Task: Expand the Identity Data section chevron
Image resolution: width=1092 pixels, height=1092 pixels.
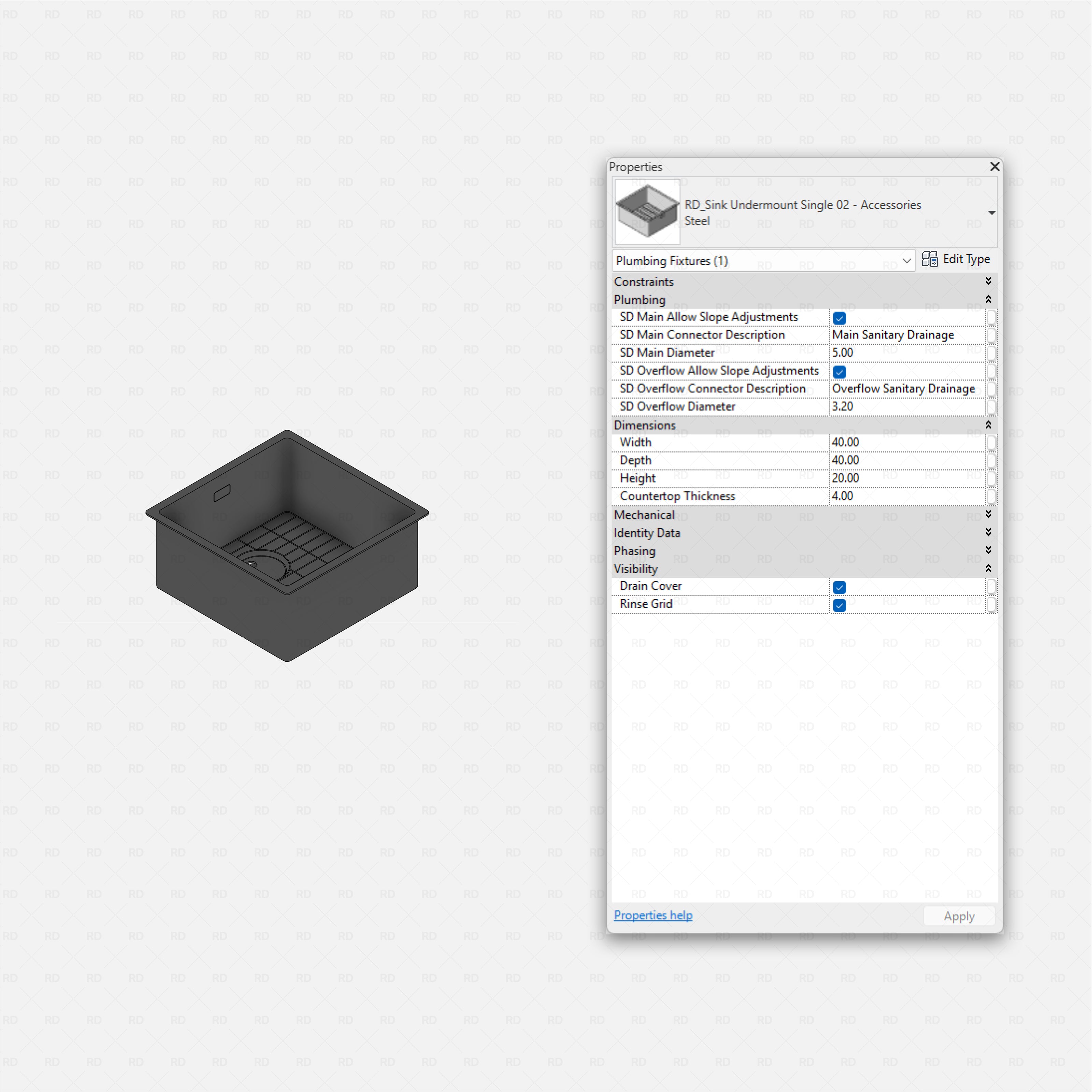Action: (x=988, y=532)
